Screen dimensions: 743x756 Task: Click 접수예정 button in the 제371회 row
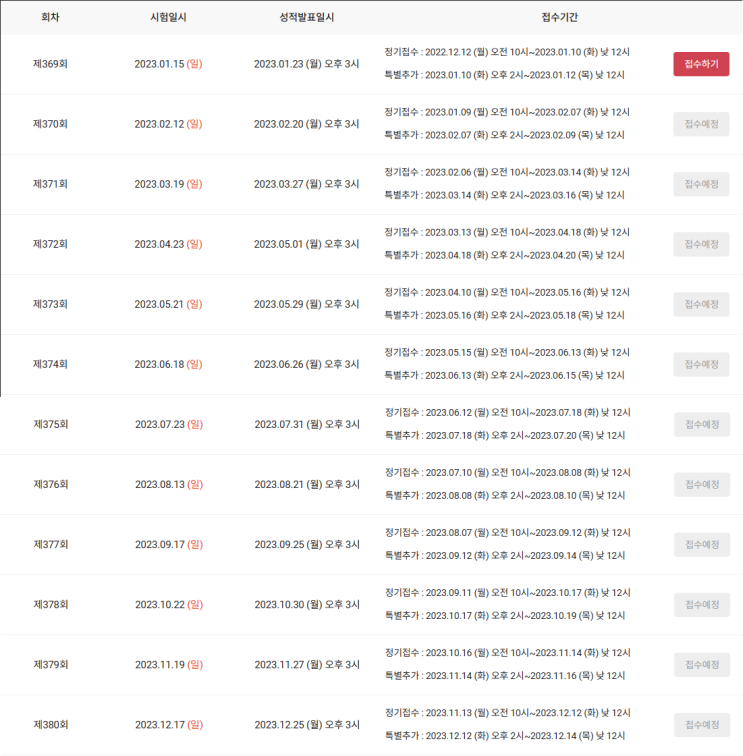[701, 184]
